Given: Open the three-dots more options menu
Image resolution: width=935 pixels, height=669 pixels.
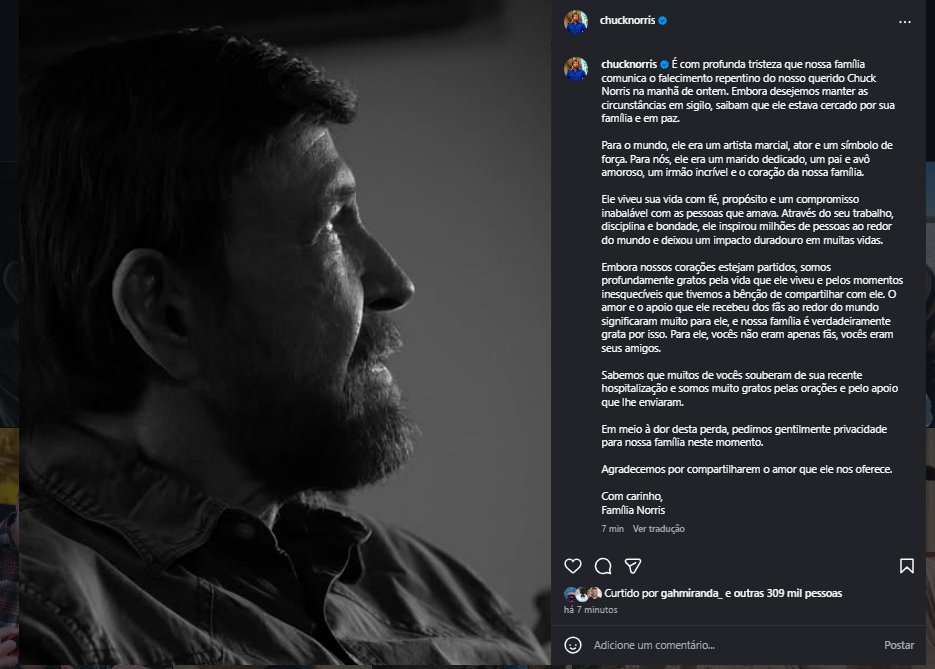Looking at the screenshot, I should tap(905, 21).
